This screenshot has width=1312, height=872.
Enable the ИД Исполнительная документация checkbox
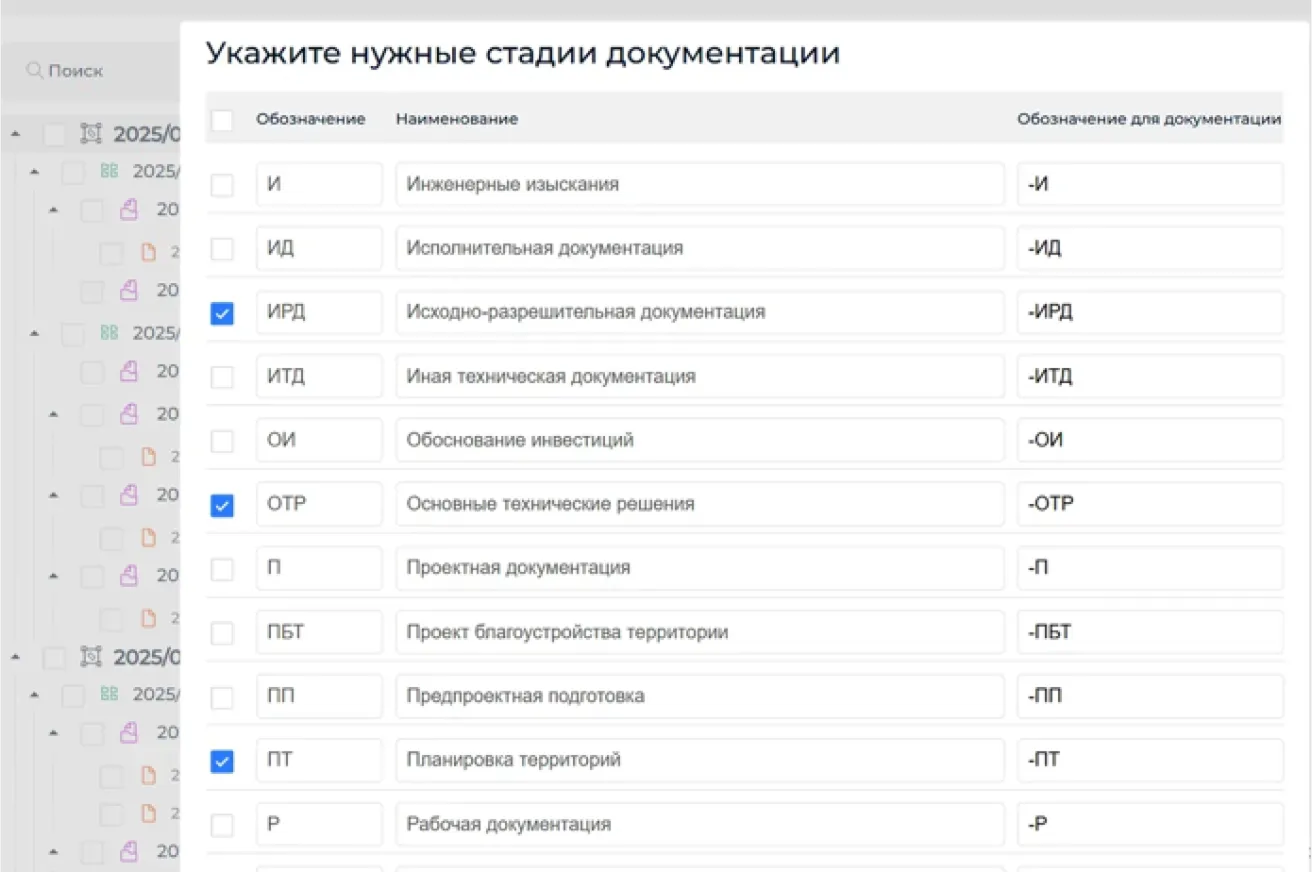pyautogui.click(x=222, y=249)
